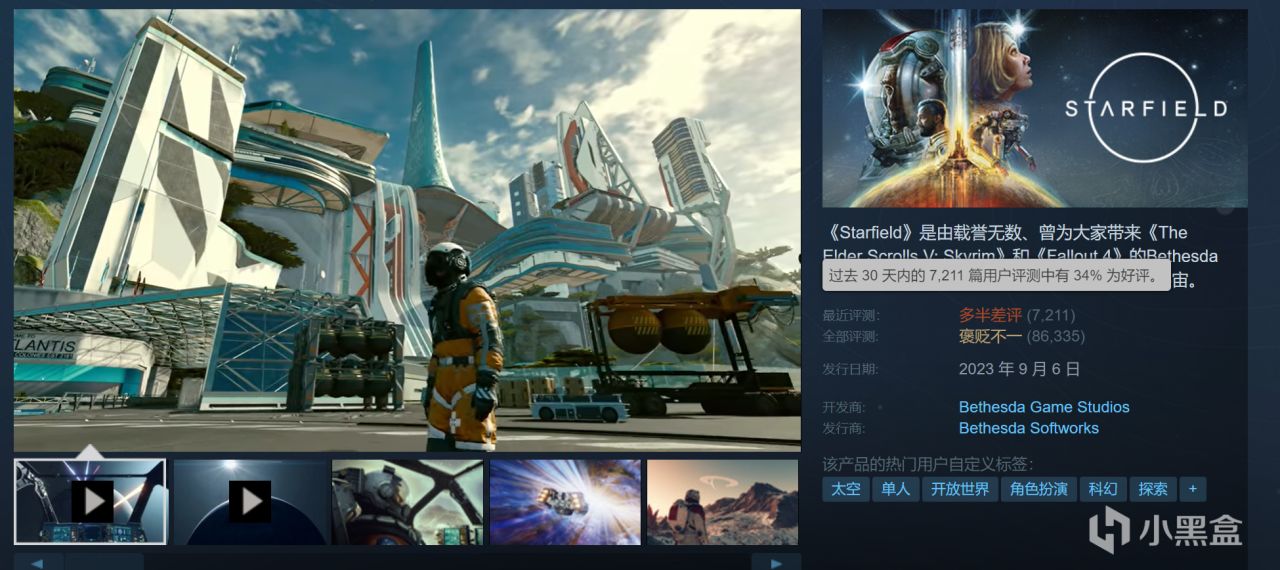Click the release date 2023 年 9 月 6 日

[1020, 369]
